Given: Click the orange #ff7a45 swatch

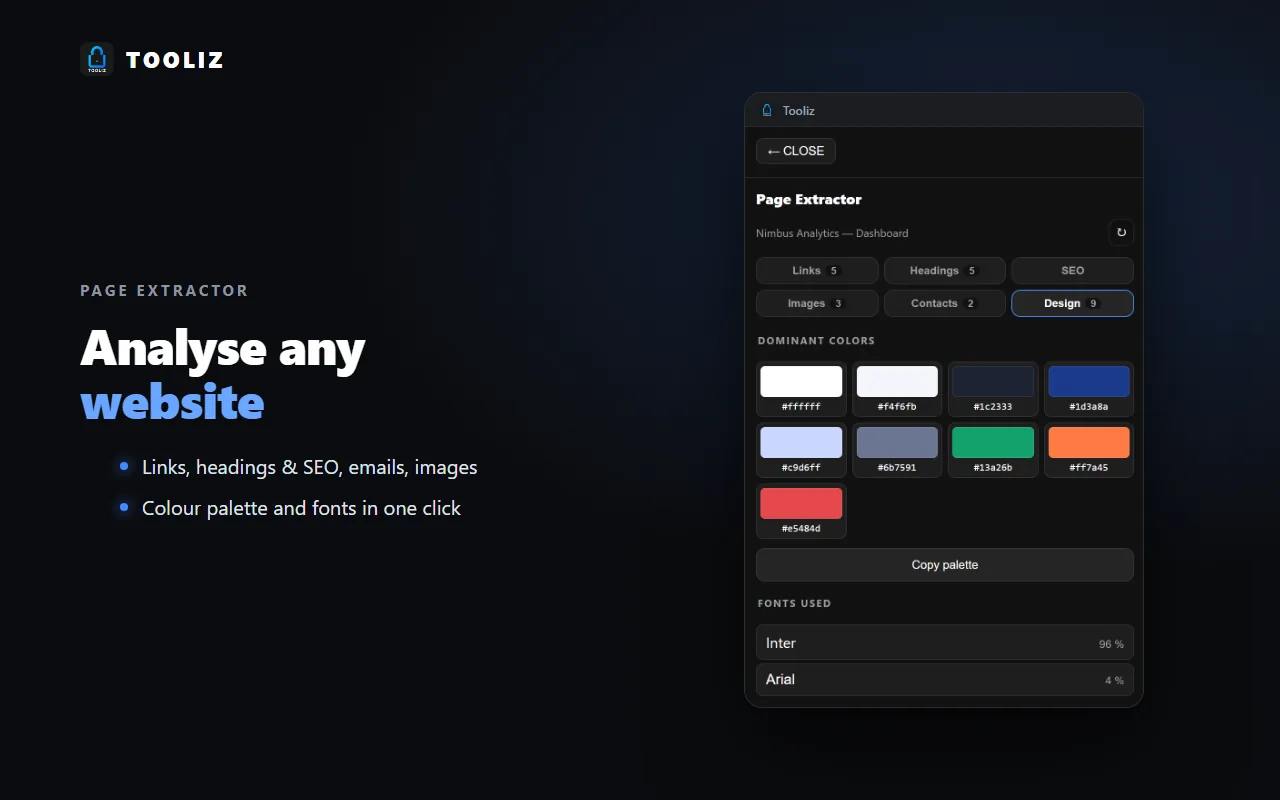Looking at the screenshot, I should click(x=1089, y=450).
